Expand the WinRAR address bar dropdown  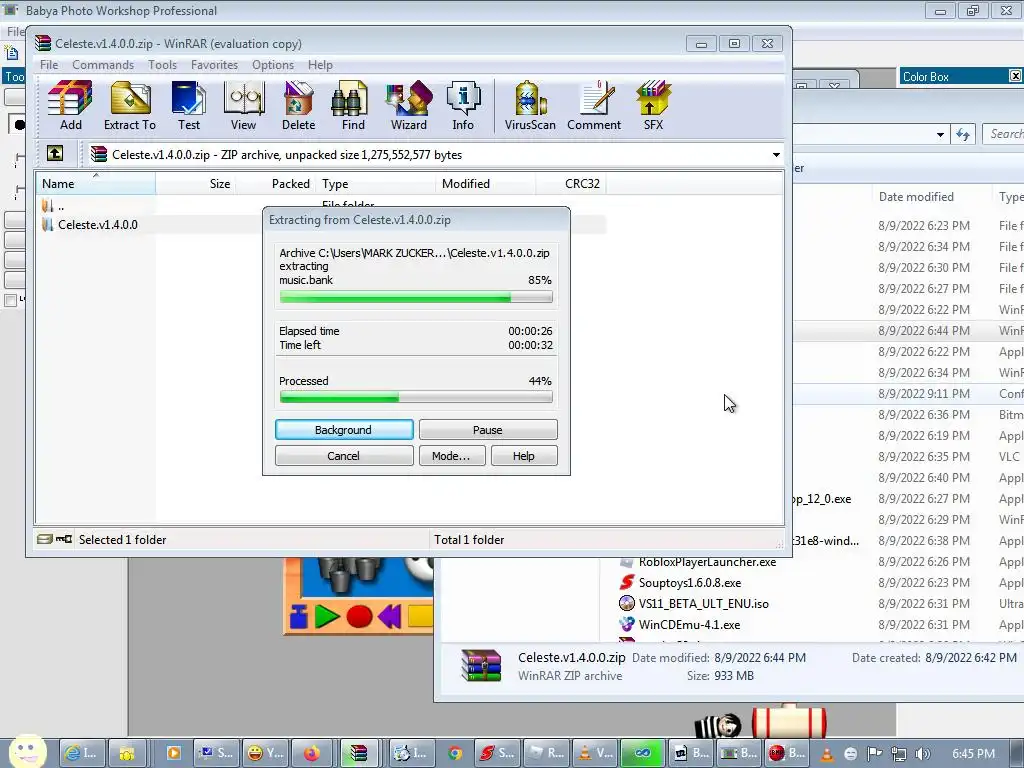pos(776,155)
